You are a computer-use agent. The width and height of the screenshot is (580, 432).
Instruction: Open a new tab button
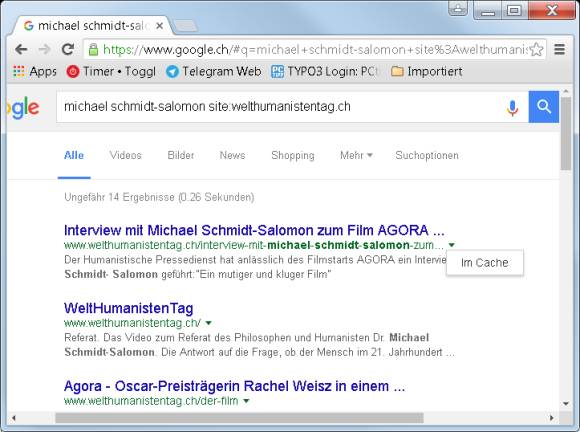[186, 26]
